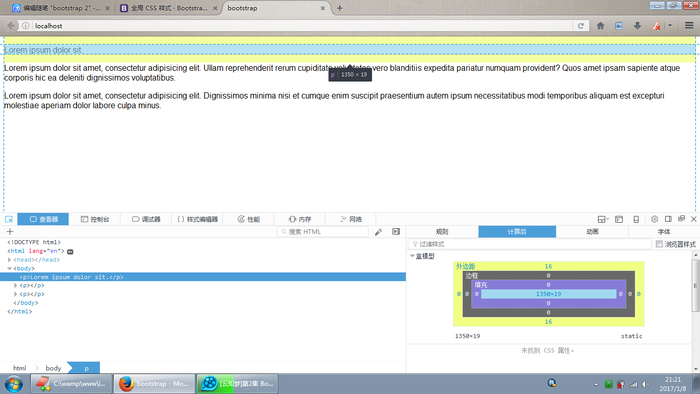This screenshot has height=394, width=700.
Task: Focus the 搜索 HTML search field
Action: 322,232
